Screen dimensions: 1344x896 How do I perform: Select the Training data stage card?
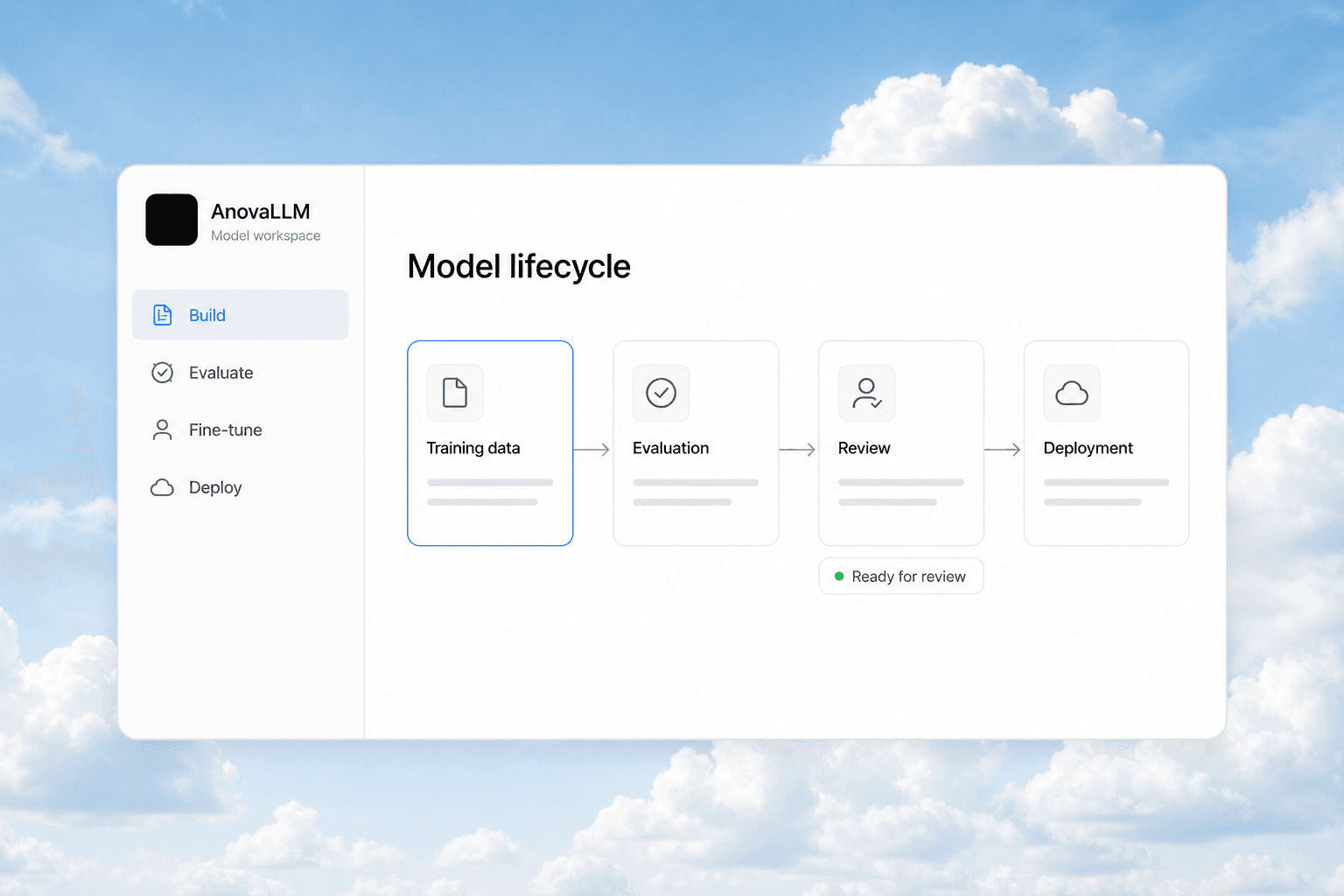490,444
